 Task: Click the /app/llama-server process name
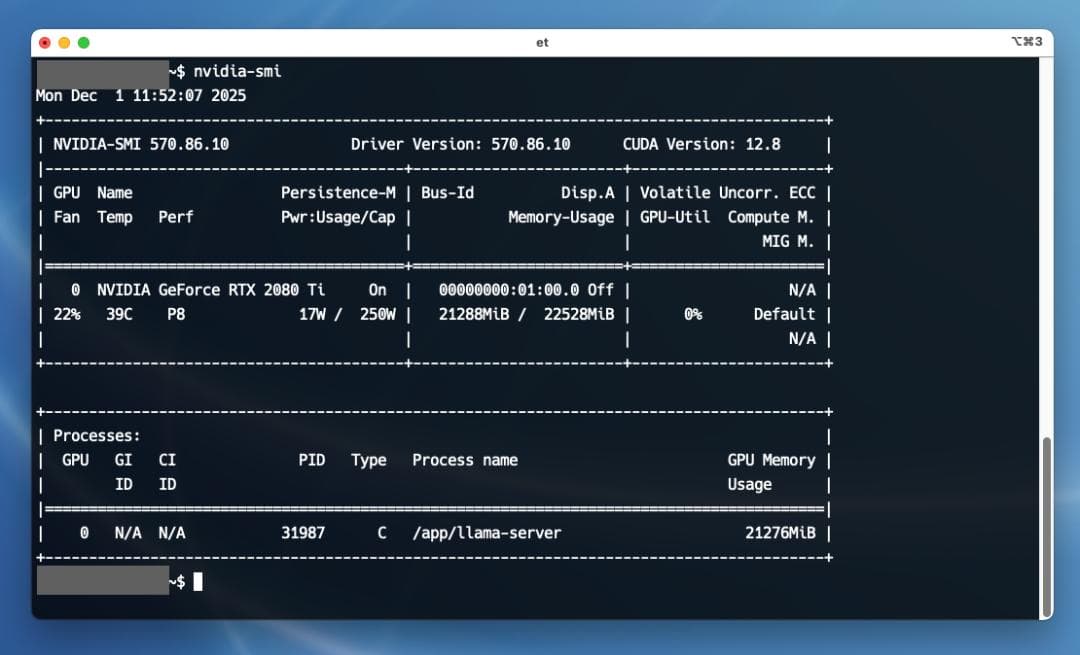[x=486, y=533]
